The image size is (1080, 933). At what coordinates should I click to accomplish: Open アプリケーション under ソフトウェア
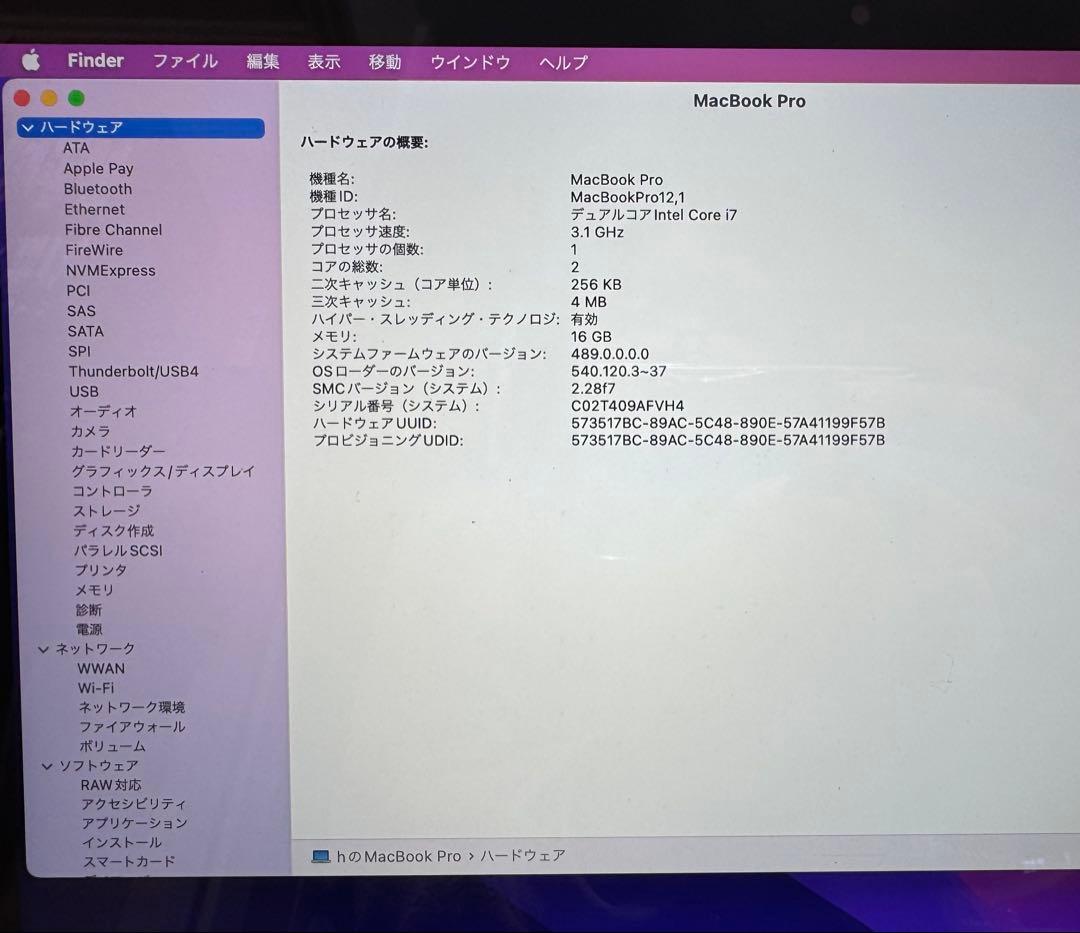tap(133, 823)
